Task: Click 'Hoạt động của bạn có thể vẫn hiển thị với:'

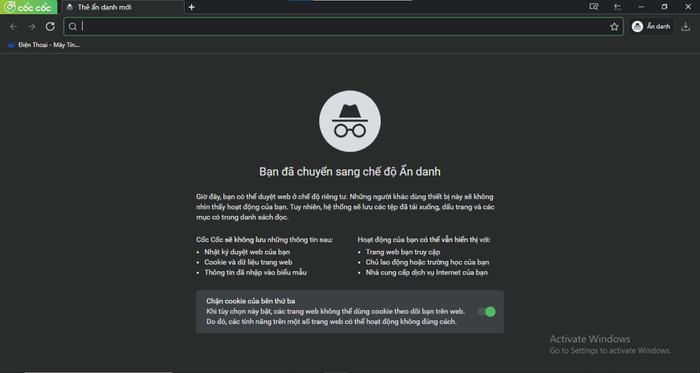Action: click(x=424, y=240)
